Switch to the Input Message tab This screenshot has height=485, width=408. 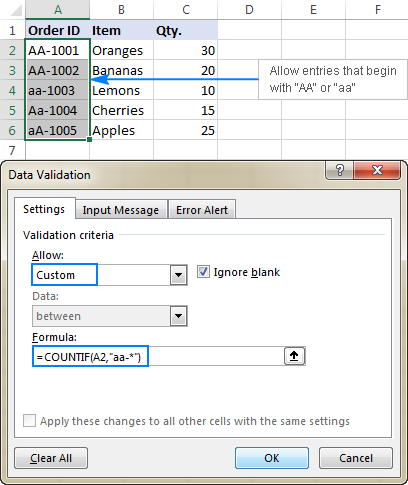click(121, 210)
